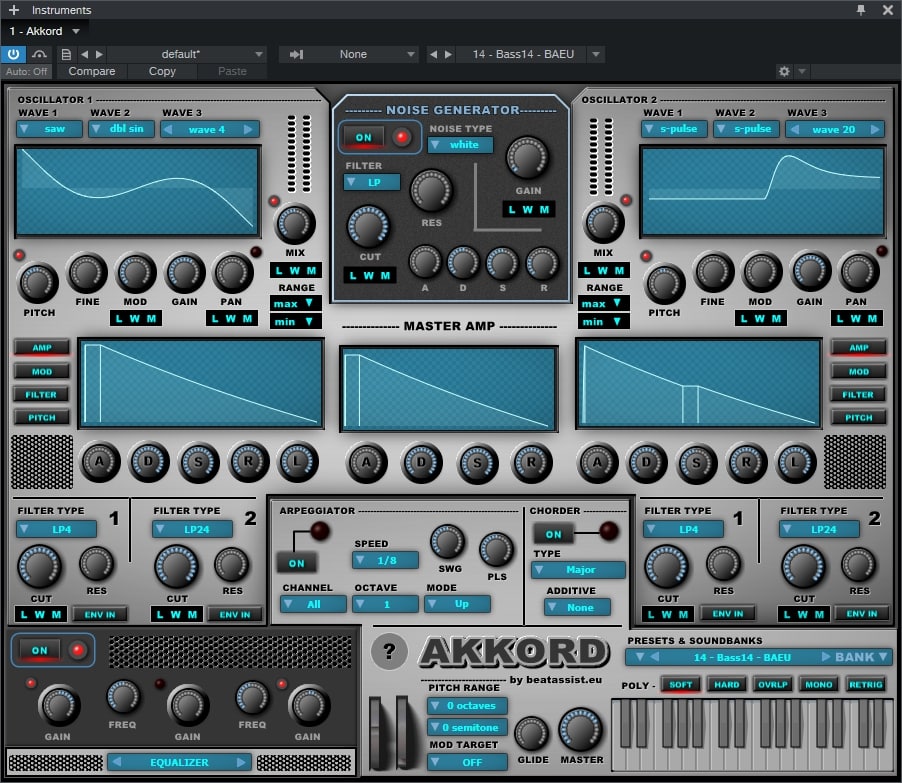The width and height of the screenshot is (902, 783).
Task: Select Oscillator 1's FILTER envelope tab
Action: tap(41, 395)
